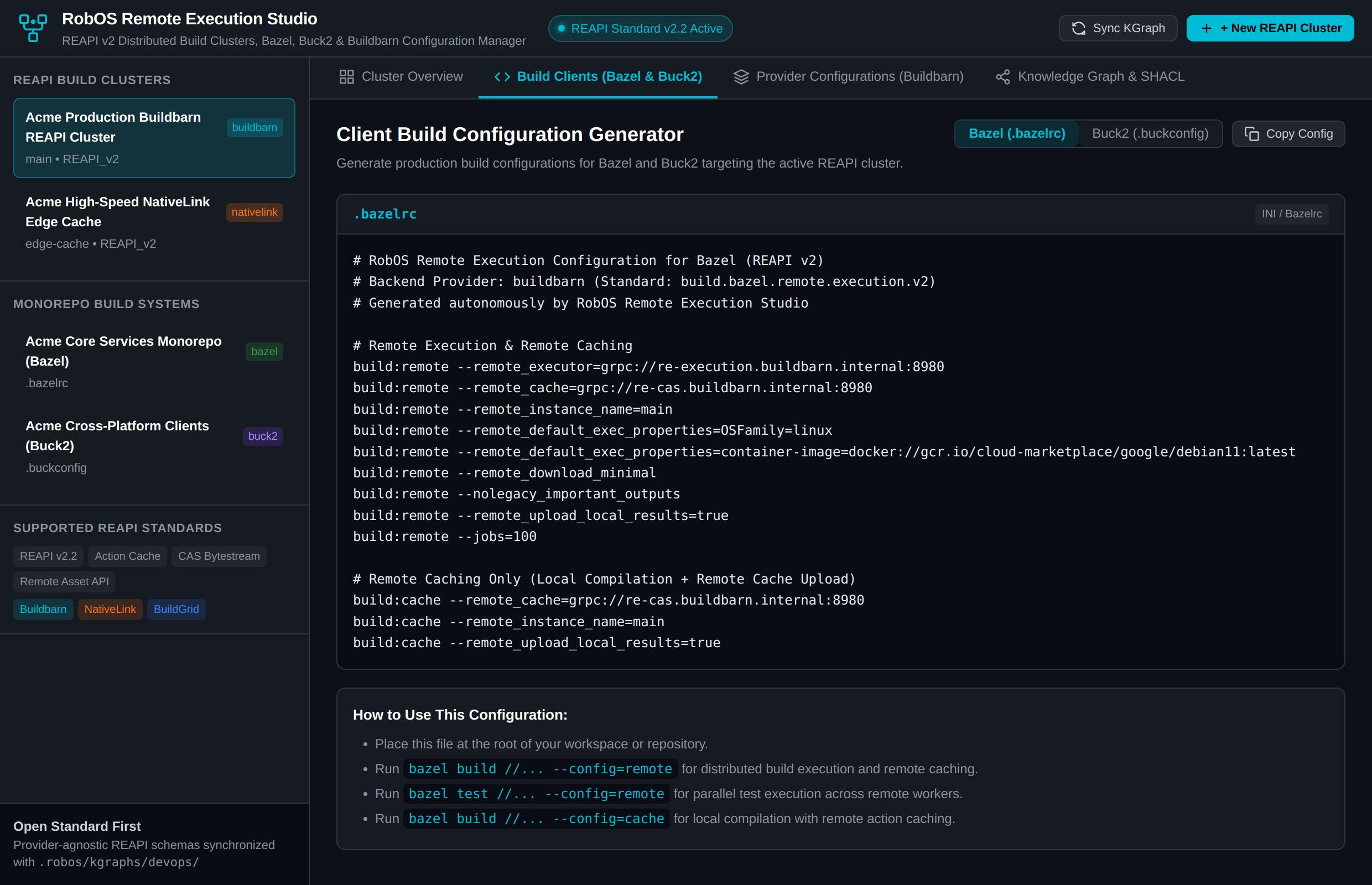Click the Buildbarn provider chip

pyautogui.click(x=43, y=609)
